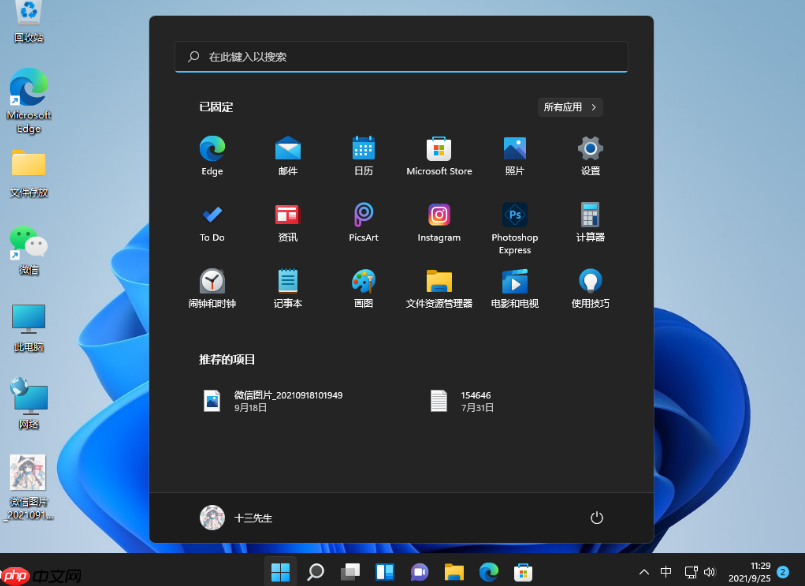Open network status tray icon
This screenshot has width=805, height=586.
pyautogui.click(x=691, y=572)
